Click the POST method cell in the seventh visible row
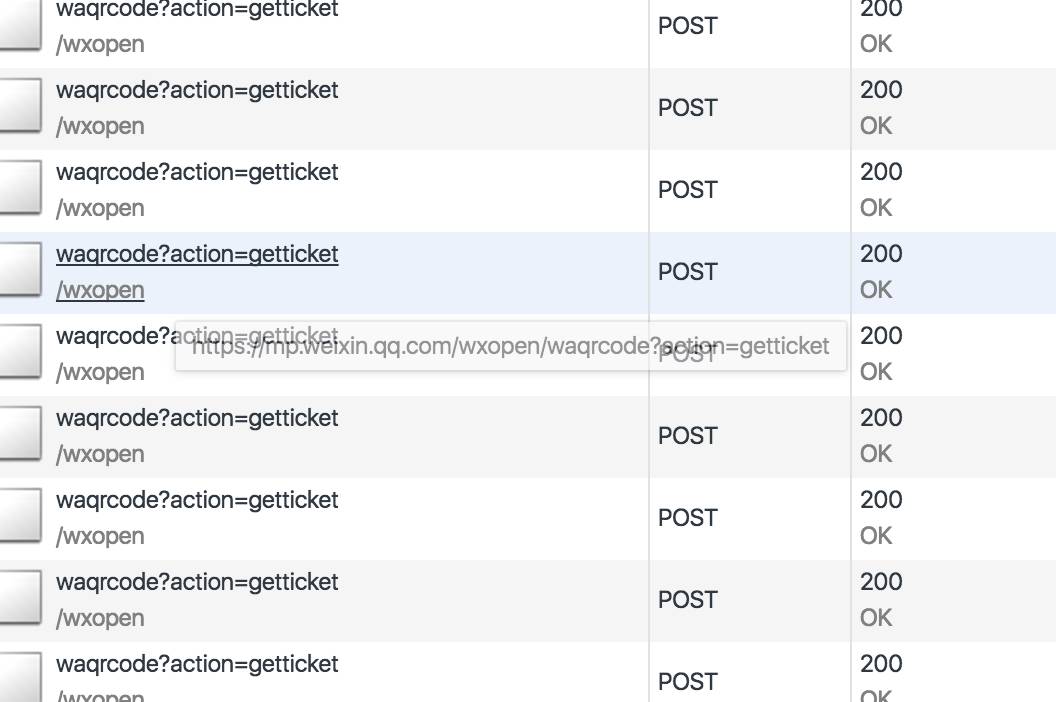Viewport: 1056px width, 702px height. pos(688,518)
